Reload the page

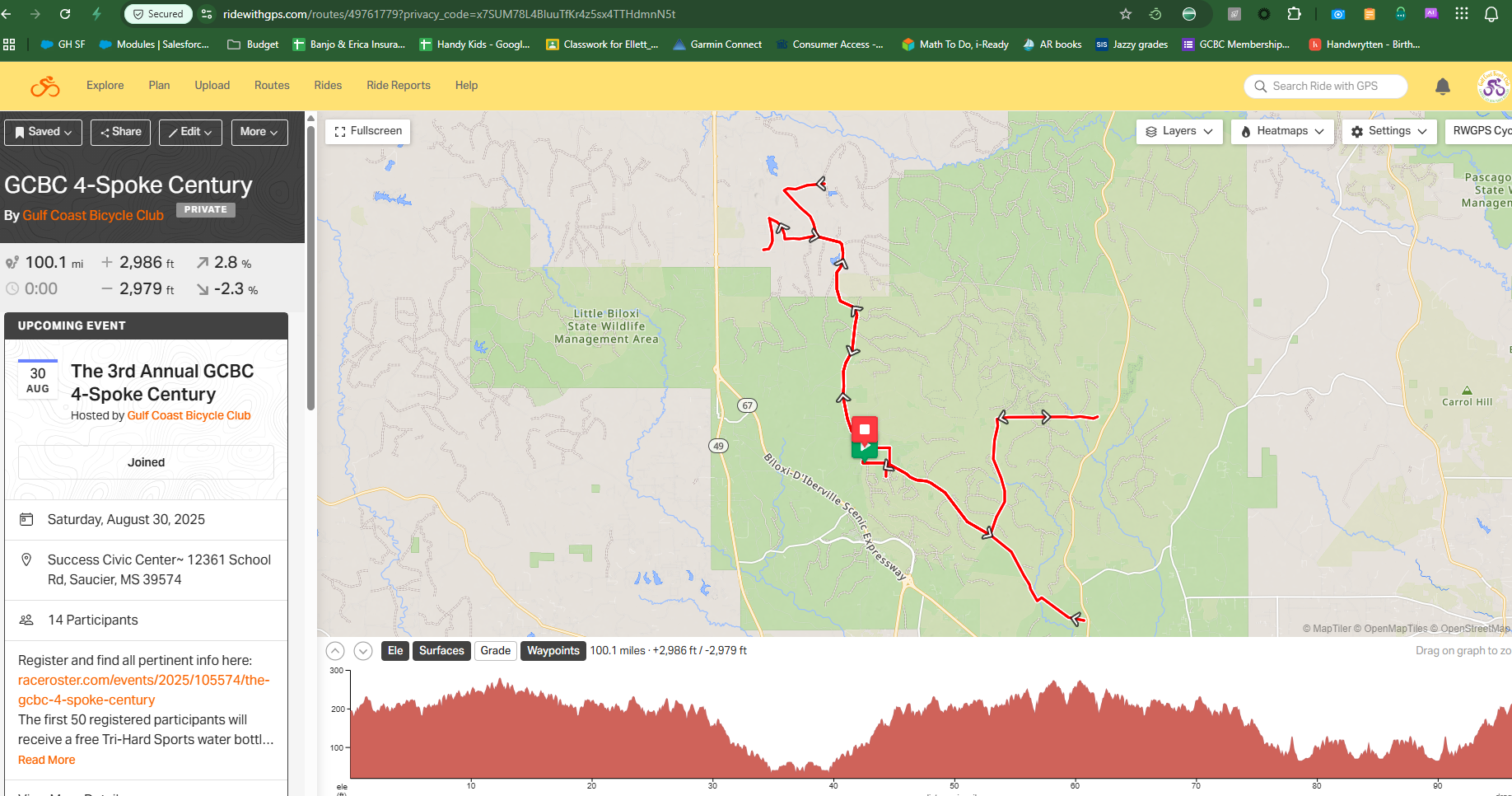pos(65,14)
